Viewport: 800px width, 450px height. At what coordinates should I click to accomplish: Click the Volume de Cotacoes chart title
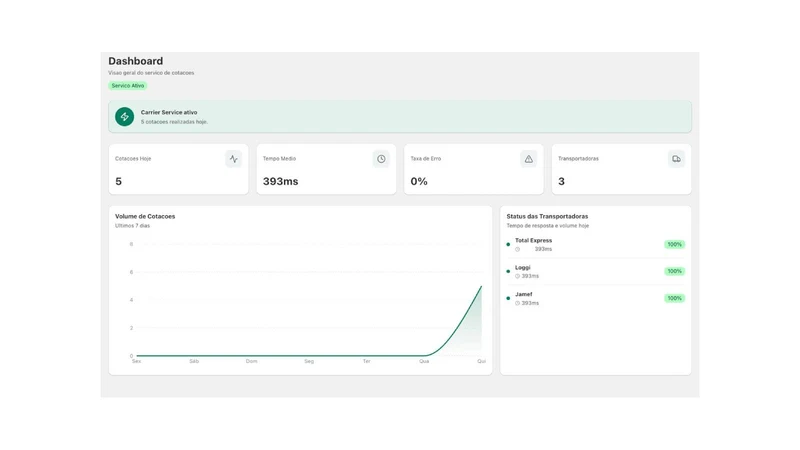(145, 216)
